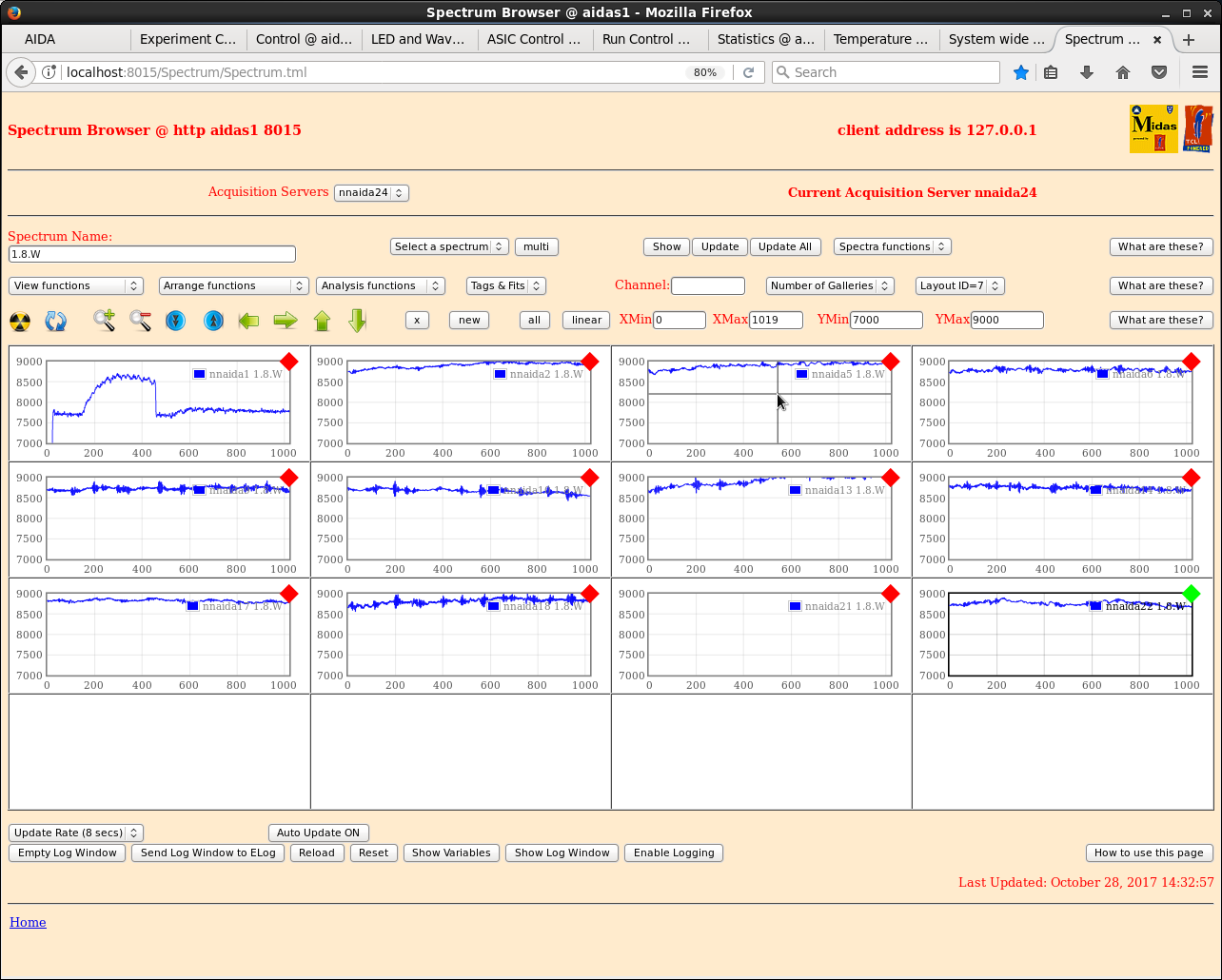This screenshot has width=1222, height=980.
Task: Open site information icon in address bar
Action: [49, 72]
